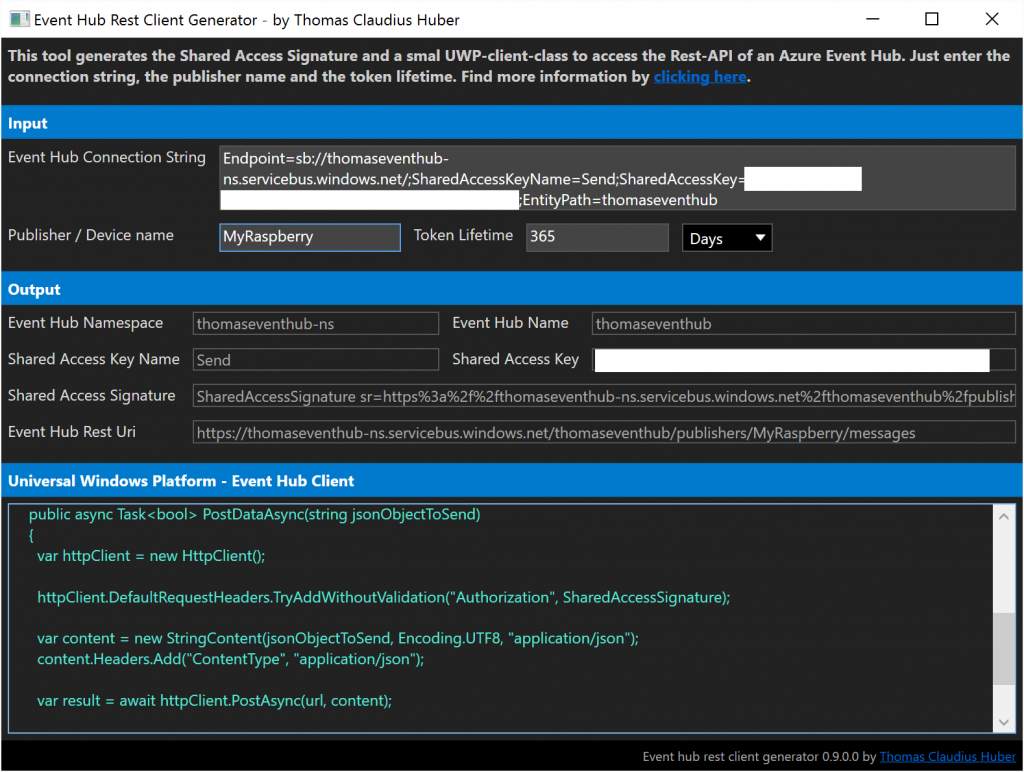This screenshot has width=1024, height=772.
Task: Select the Publisher / Device name field
Action: point(310,237)
